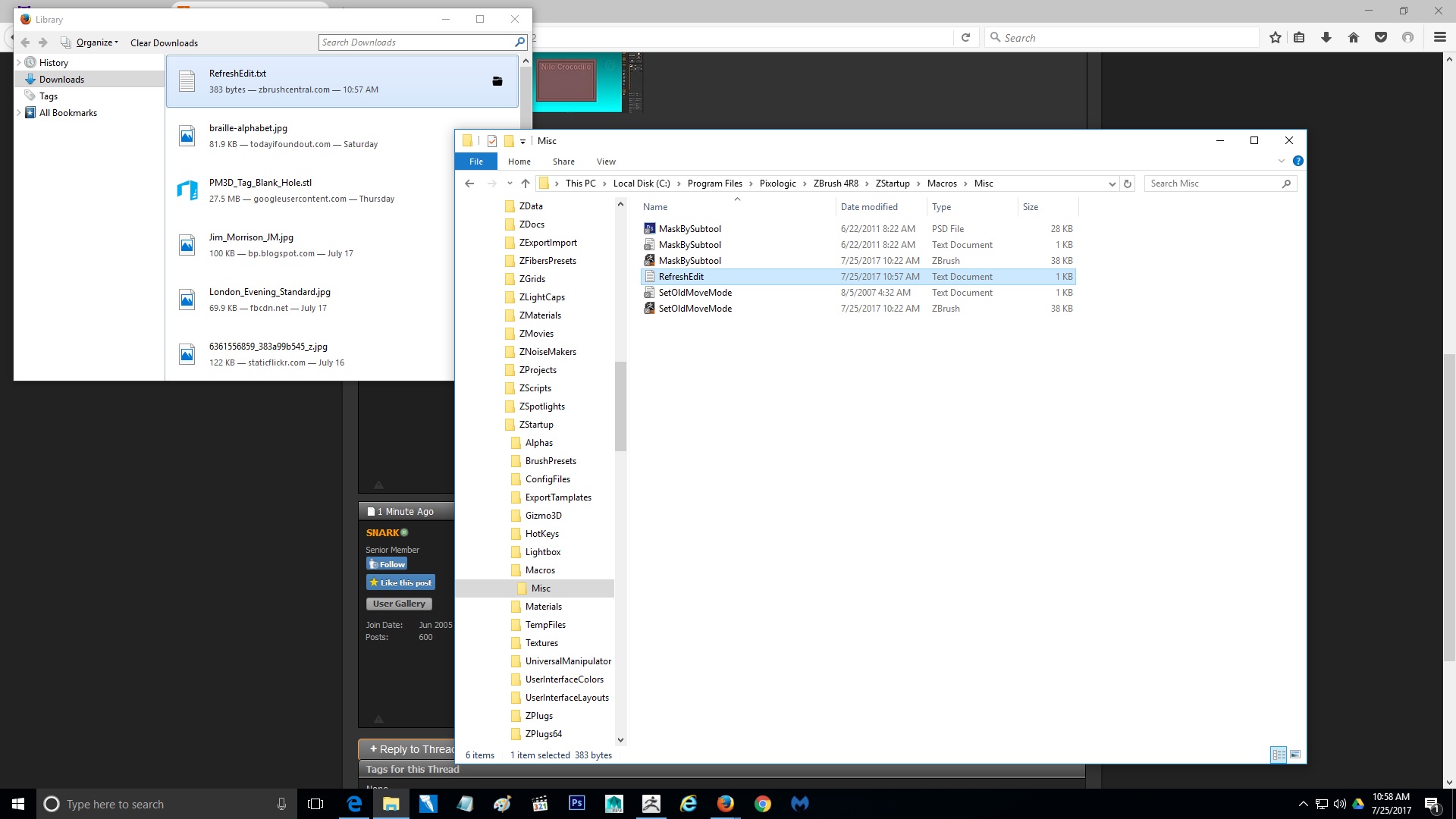Select SetOldMoveMode ZBrush file

tap(858, 309)
